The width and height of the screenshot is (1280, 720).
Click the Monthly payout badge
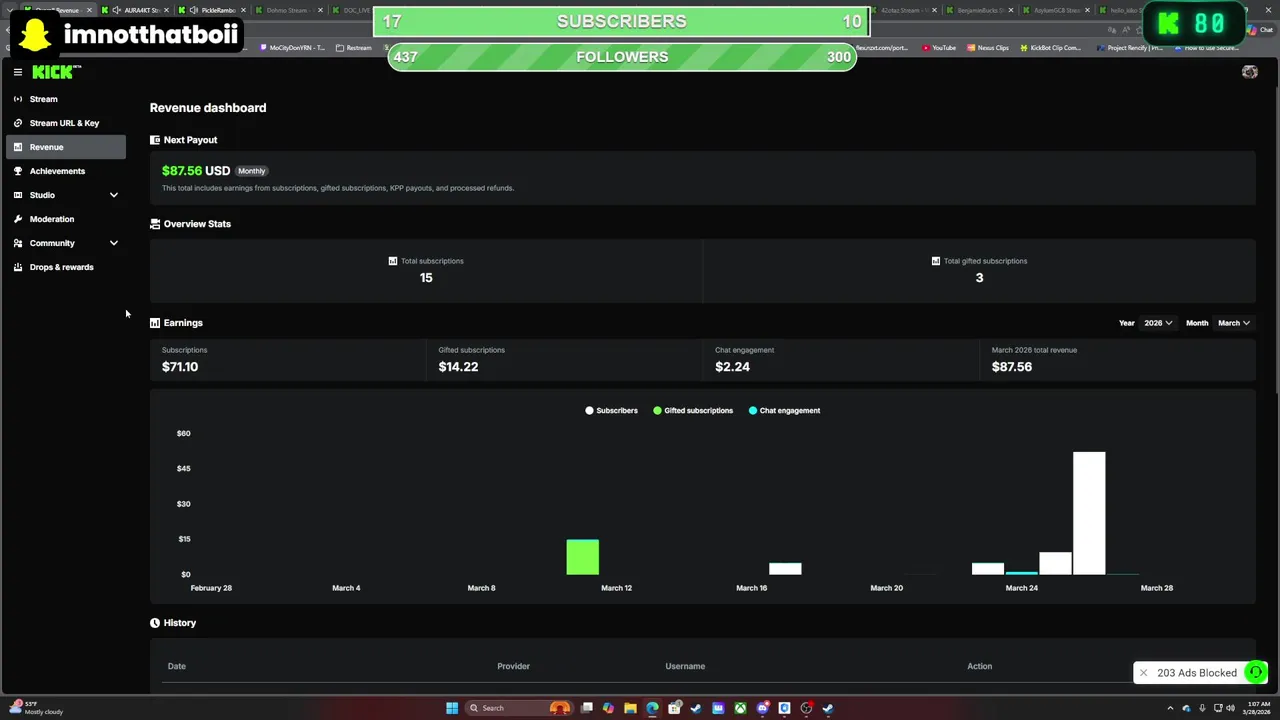(x=251, y=171)
